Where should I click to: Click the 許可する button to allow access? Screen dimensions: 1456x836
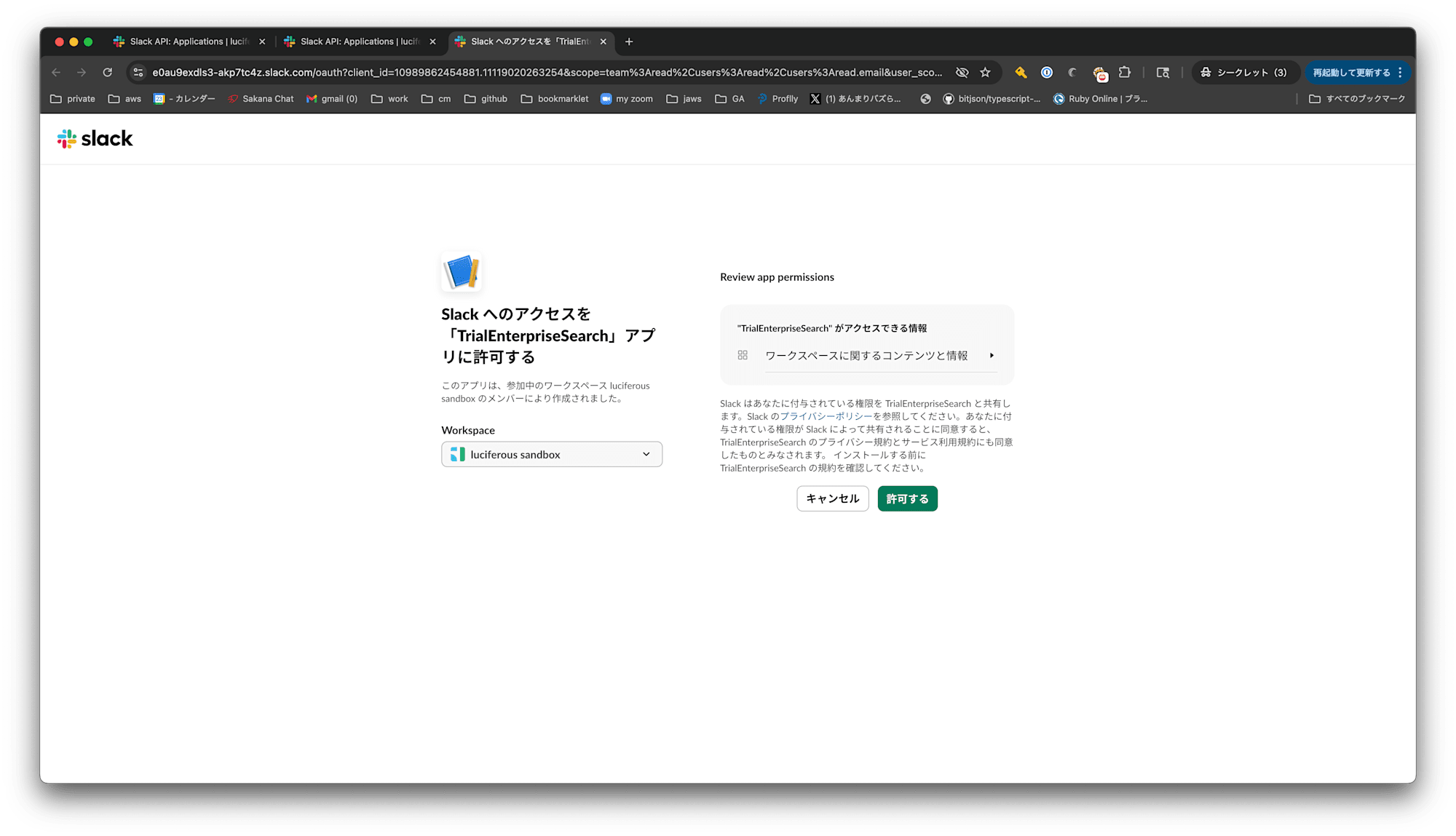tap(907, 498)
